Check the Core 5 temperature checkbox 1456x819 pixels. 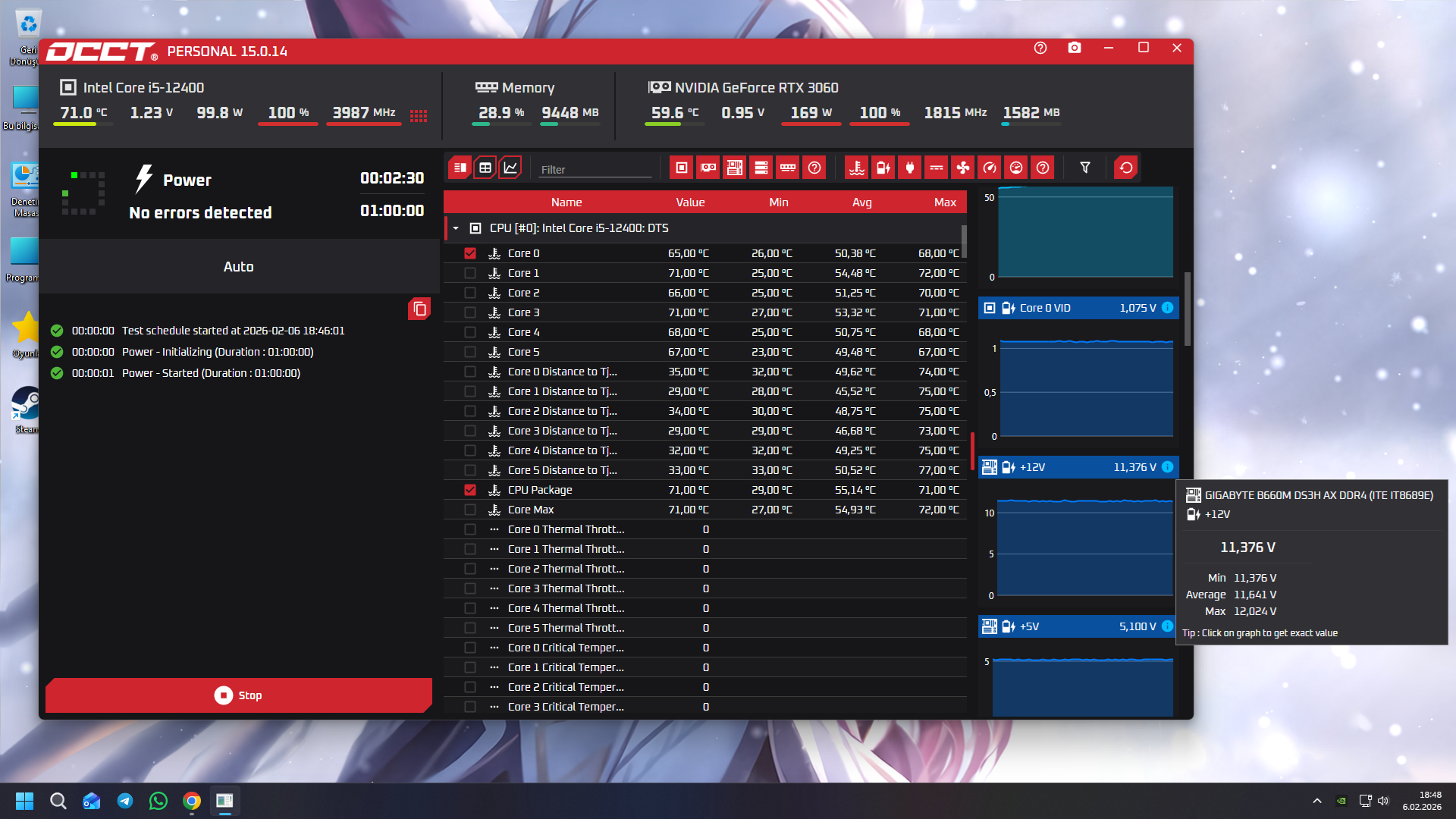470,352
